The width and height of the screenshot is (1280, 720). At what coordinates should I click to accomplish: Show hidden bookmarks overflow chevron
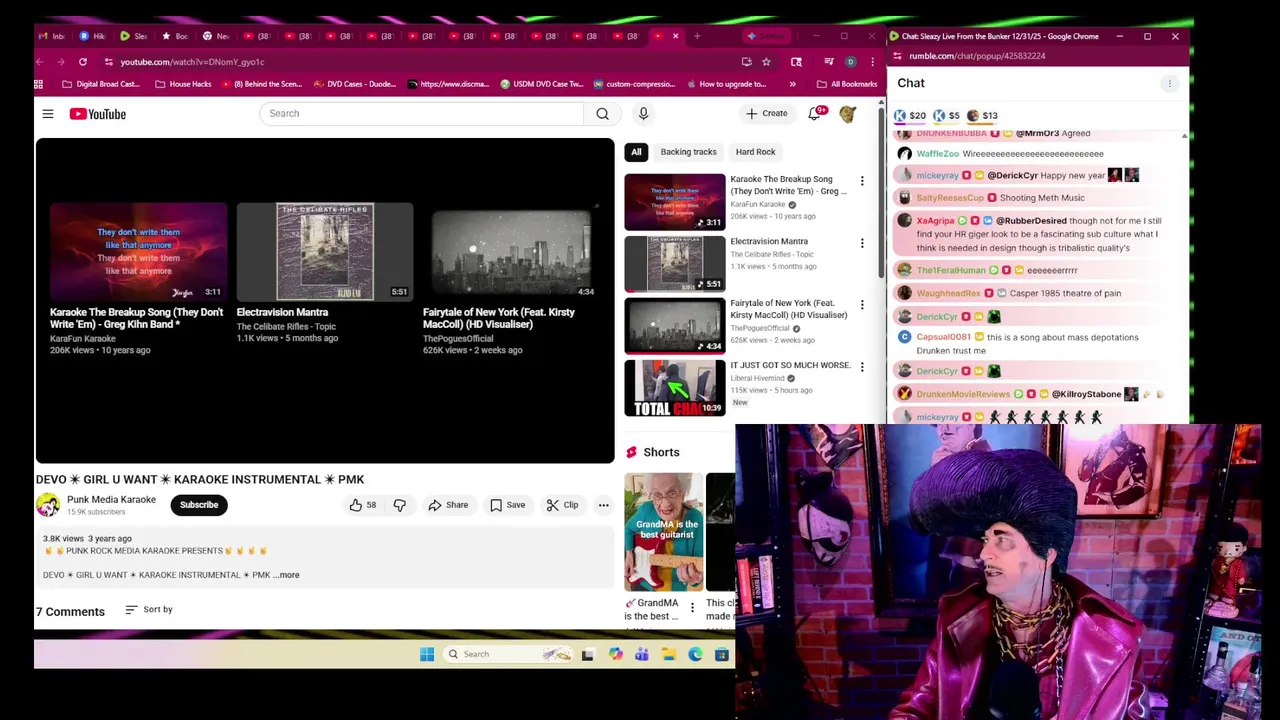click(792, 84)
